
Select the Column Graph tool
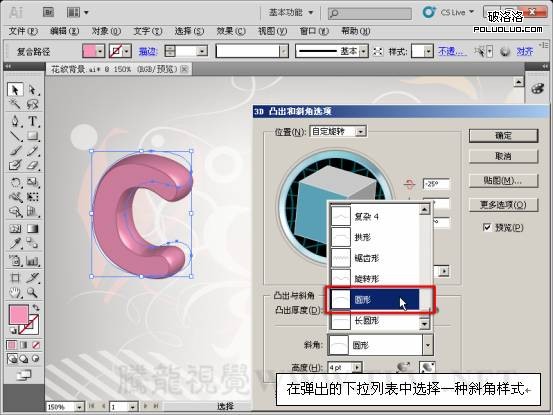click(32, 261)
